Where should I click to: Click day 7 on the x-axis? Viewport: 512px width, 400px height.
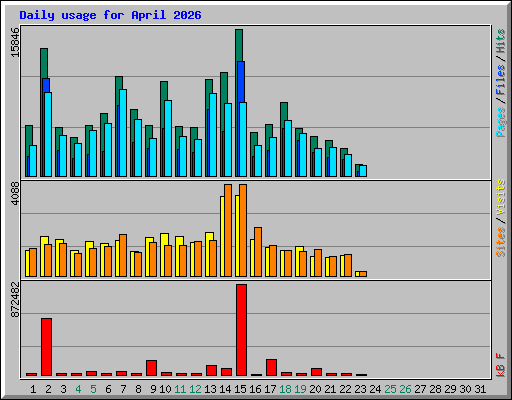pos(123,389)
